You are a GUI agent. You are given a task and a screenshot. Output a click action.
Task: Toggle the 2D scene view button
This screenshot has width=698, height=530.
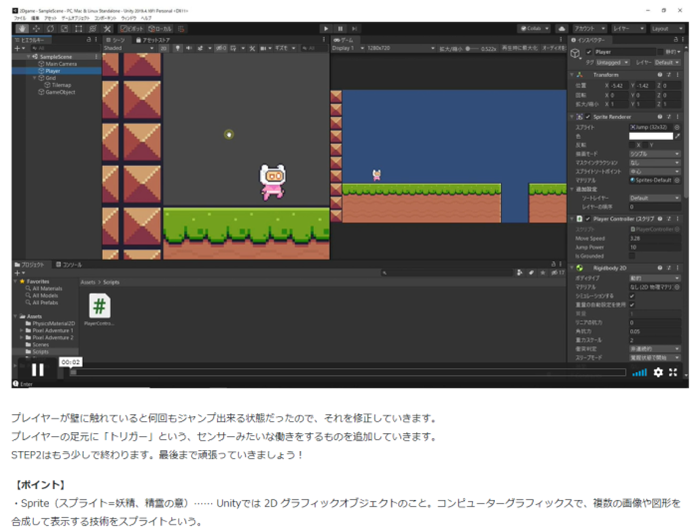coord(164,48)
